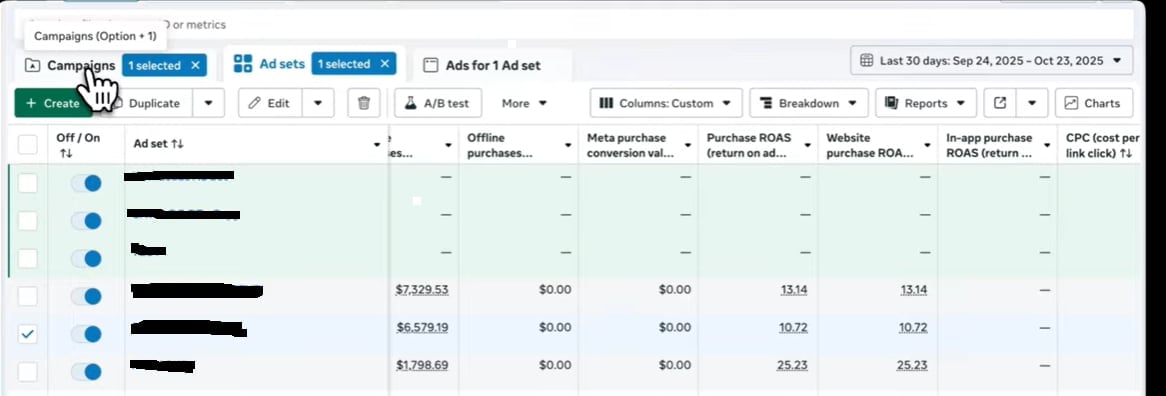Viewport: 1166px width, 396px height.
Task: Click 25.23 under Website purchase ROAS
Action: tap(912, 365)
